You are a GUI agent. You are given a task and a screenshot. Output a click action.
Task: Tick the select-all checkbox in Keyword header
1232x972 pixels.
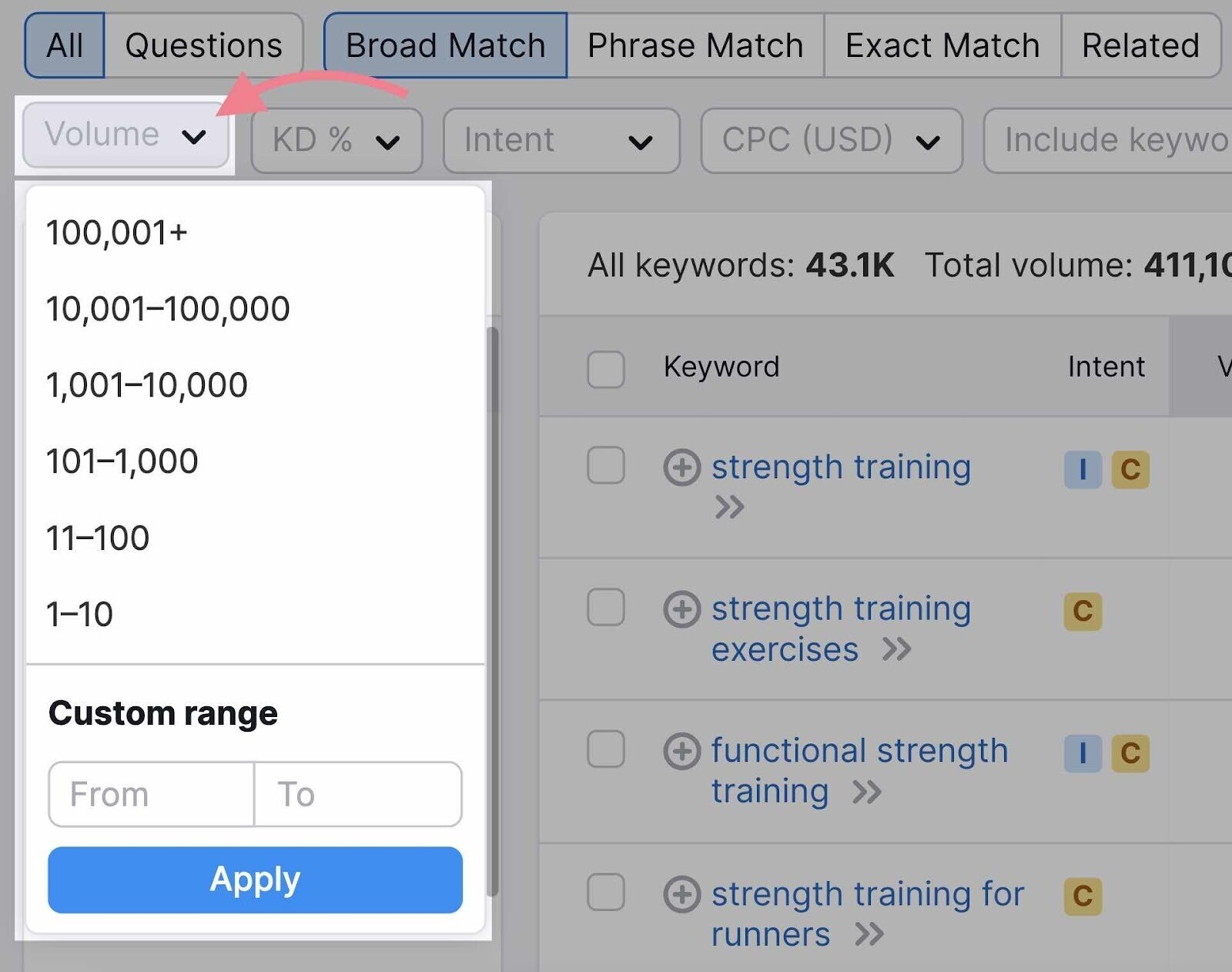point(606,369)
